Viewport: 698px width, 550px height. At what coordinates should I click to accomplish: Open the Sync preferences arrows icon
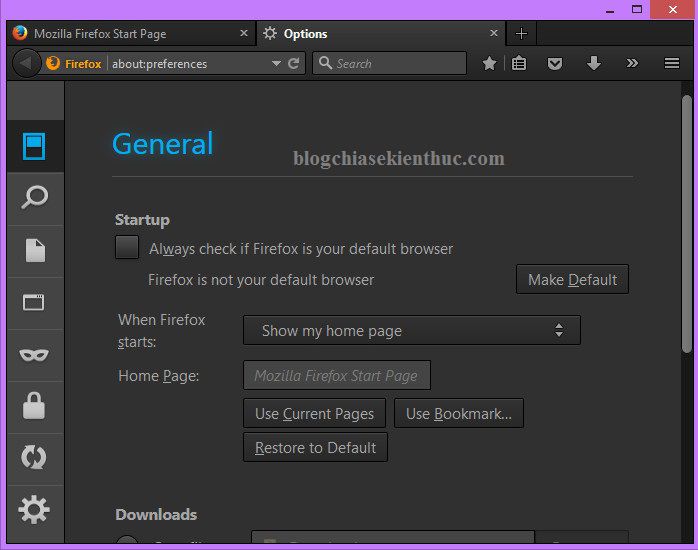[x=34, y=457]
